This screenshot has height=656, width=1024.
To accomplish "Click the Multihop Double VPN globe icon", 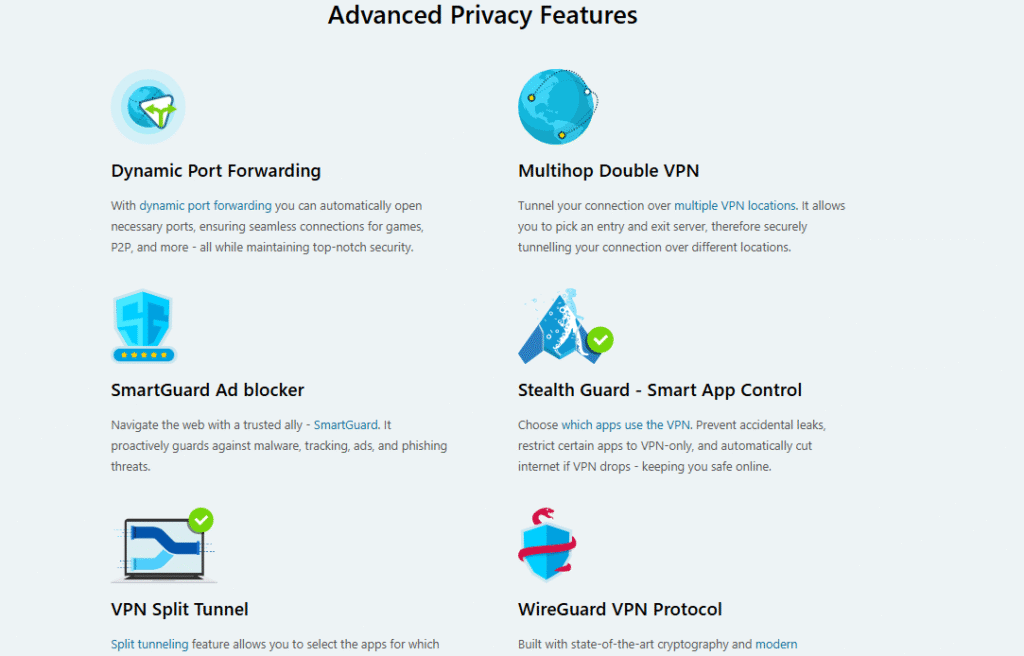I will pyautogui.click(x=558, y=107).
